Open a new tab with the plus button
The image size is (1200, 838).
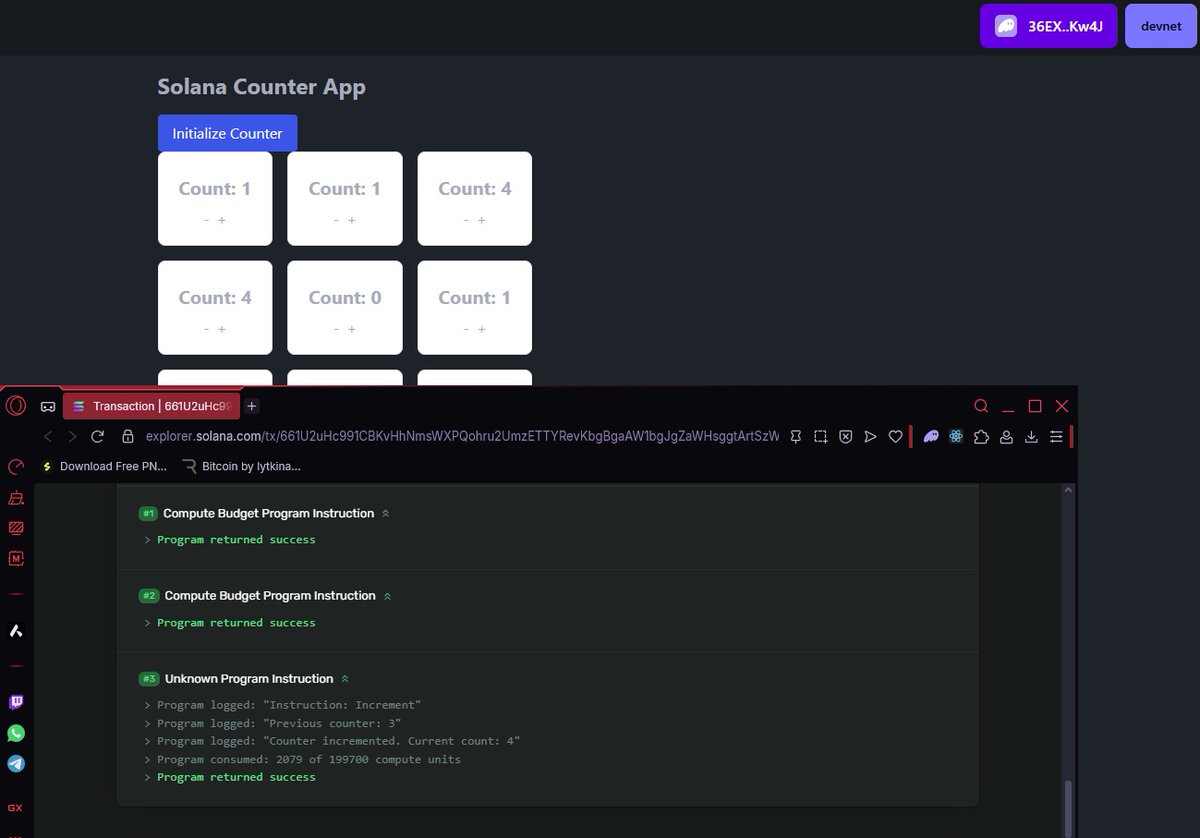252,406
